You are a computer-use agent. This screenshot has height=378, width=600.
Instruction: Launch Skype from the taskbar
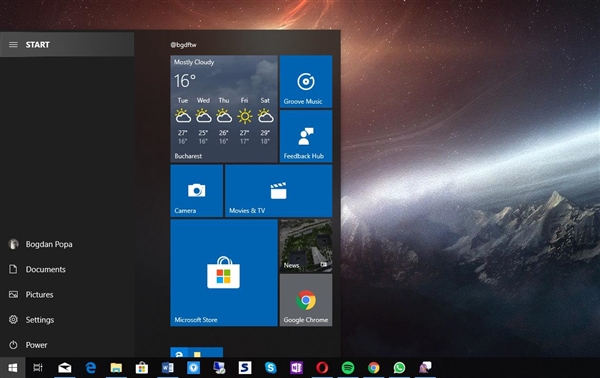click(x=271, y=368)
